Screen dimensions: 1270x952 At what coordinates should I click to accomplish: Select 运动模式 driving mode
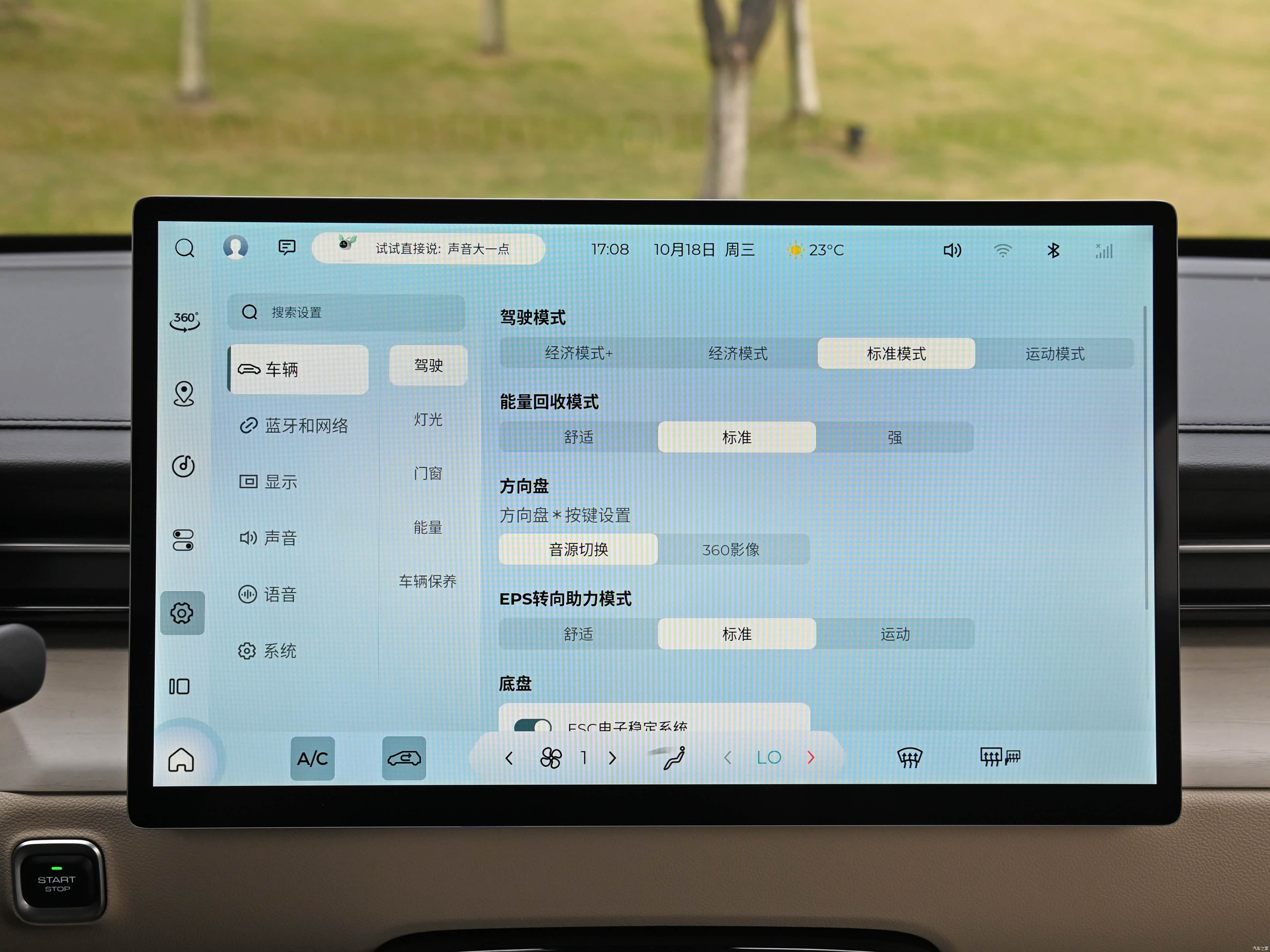pos(1054,353)
